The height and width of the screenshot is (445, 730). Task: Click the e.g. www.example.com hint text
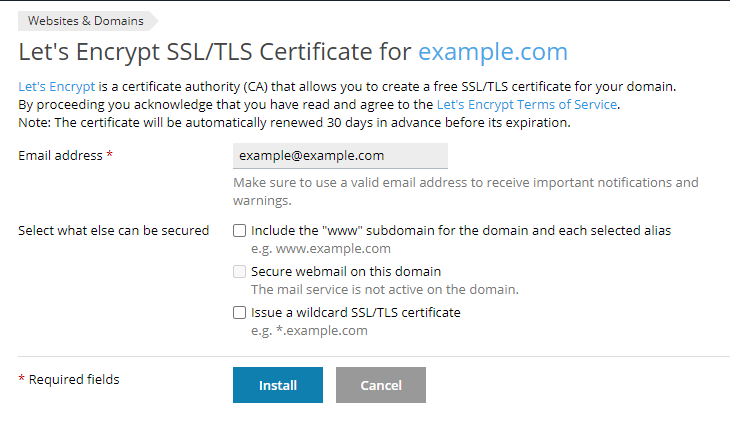321,249
